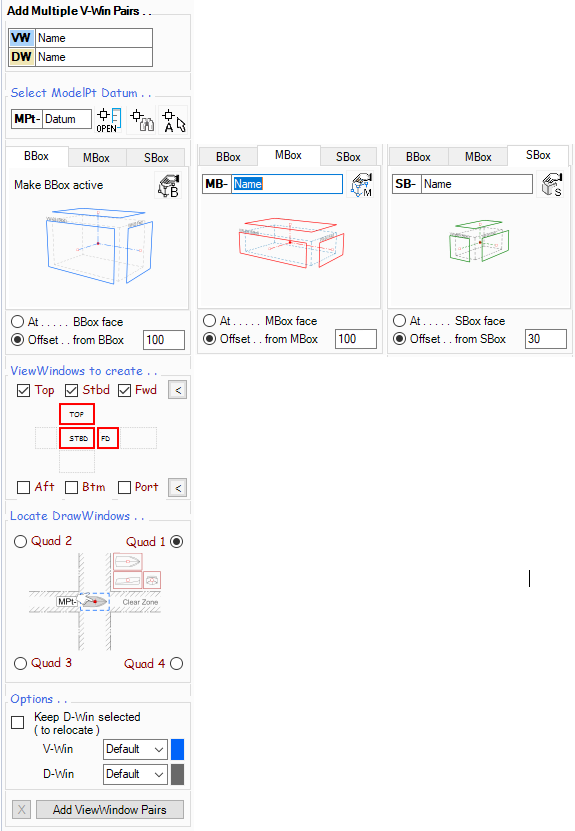The image size is (575, 831).
Task: Switch to the MBox tab in left panel
Action: pos(96,158)
